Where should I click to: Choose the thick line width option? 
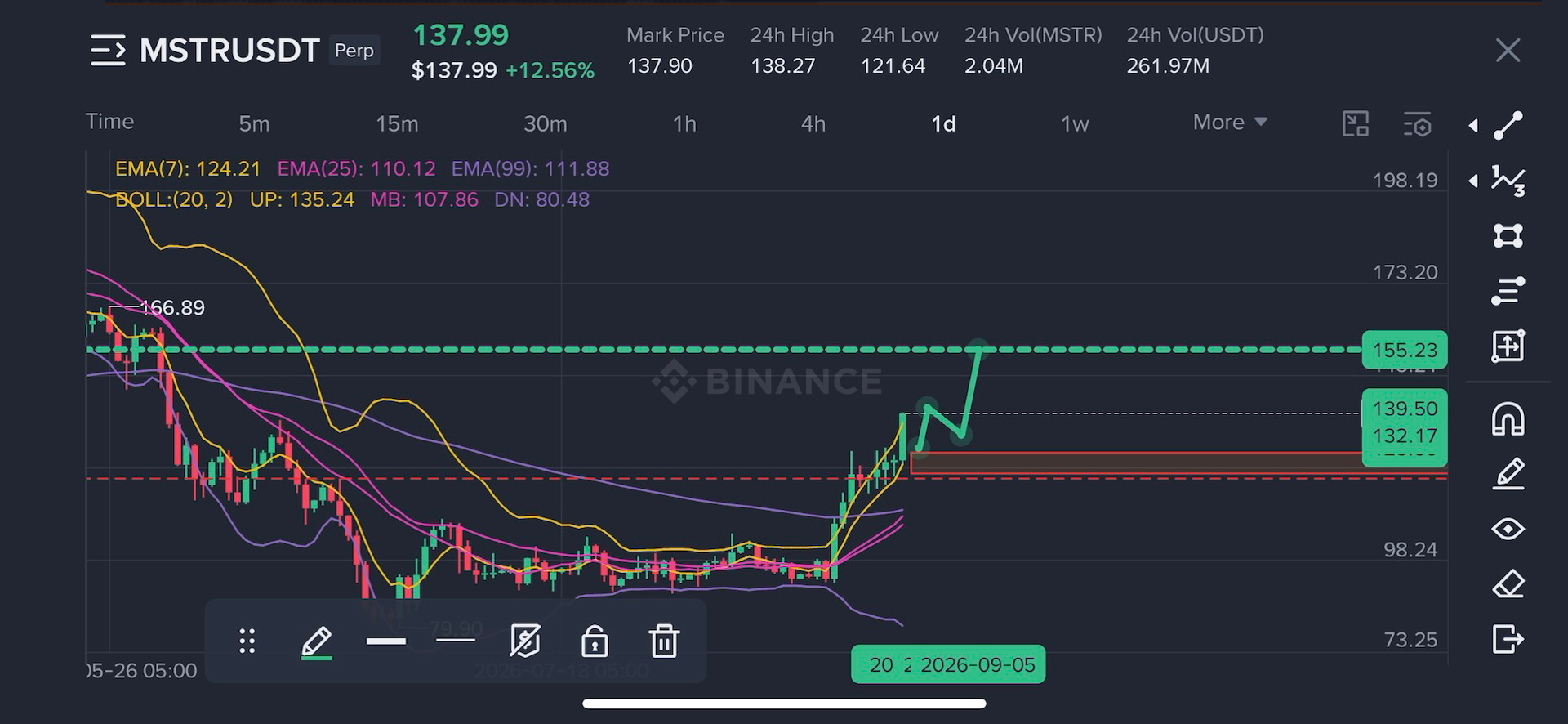(386, 641)
